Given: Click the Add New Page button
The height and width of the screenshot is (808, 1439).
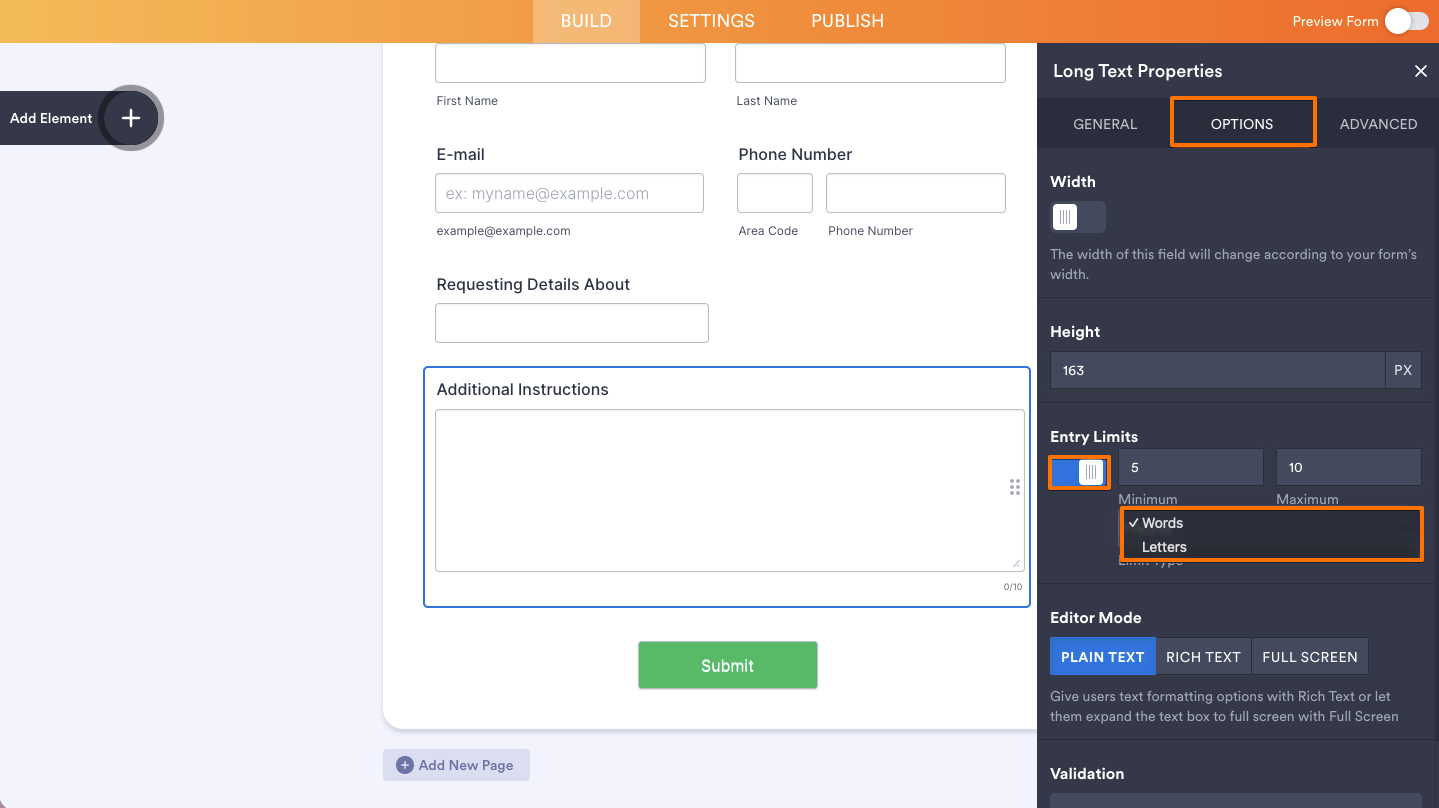Looking at the screenshot, I should [456, 765].
